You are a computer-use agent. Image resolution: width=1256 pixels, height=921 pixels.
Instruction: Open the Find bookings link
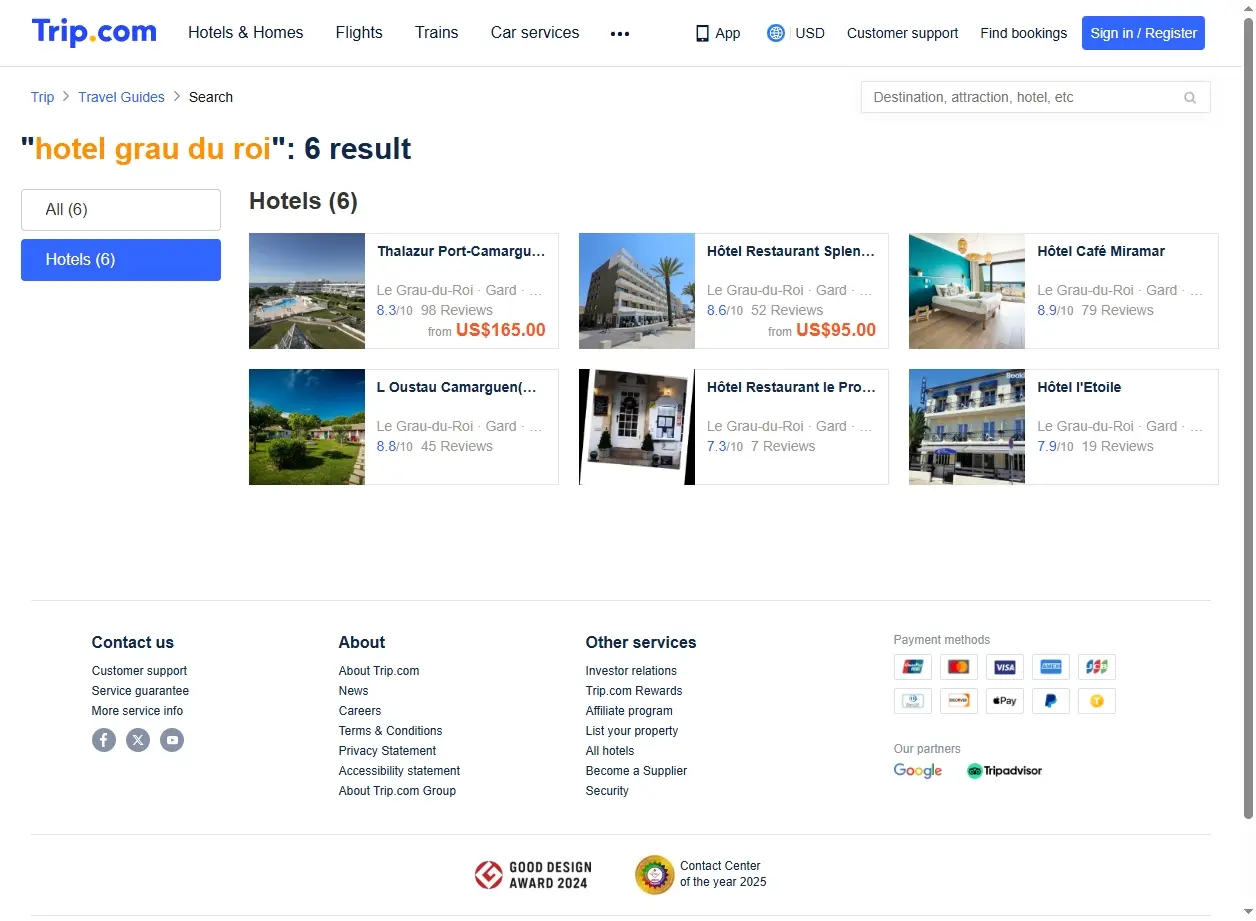(x=1023, y=33)
